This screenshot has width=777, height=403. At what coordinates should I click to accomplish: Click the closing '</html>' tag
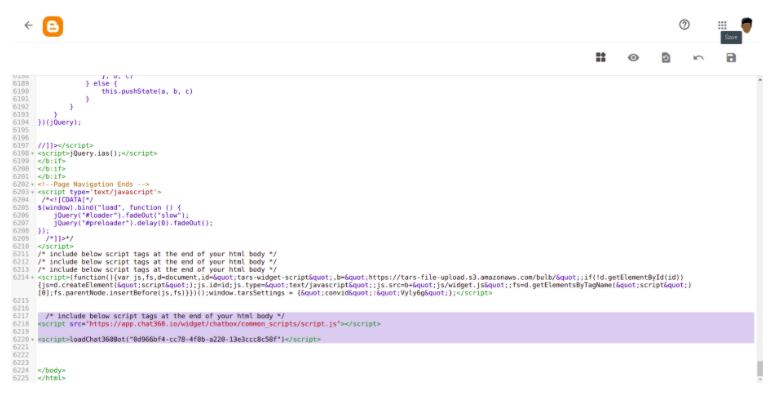52,378
